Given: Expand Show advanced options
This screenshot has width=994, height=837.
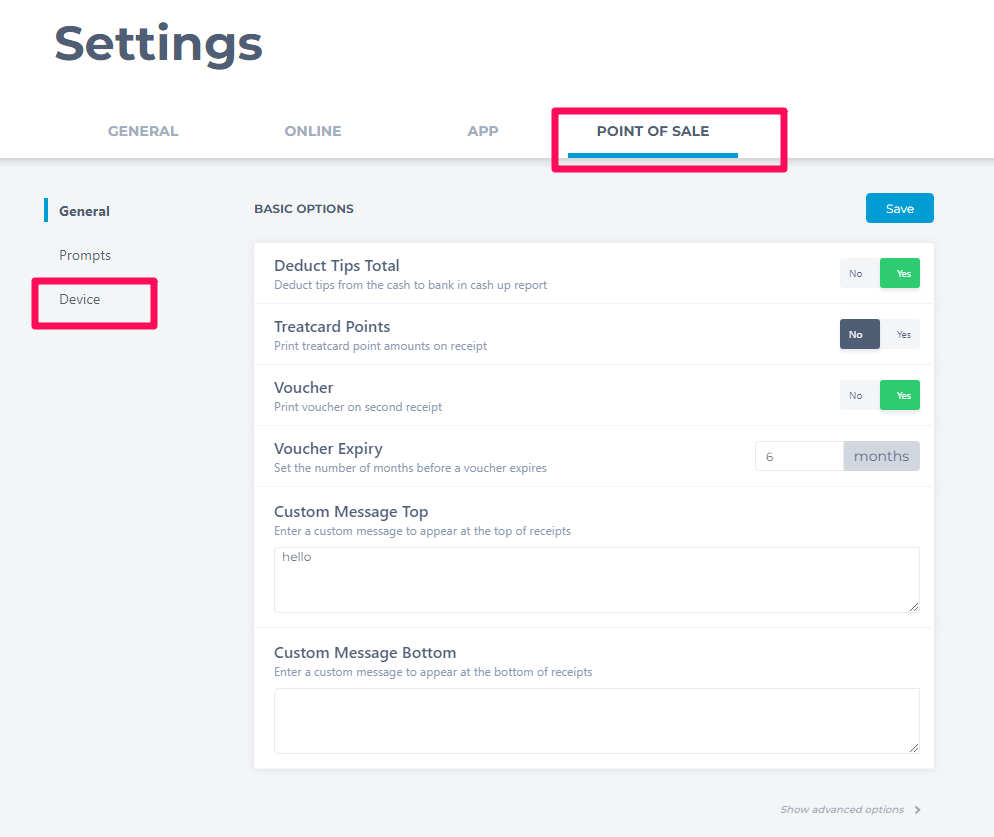Looking at the screenshot, I should pyautogui.click(x=842, y=810).
